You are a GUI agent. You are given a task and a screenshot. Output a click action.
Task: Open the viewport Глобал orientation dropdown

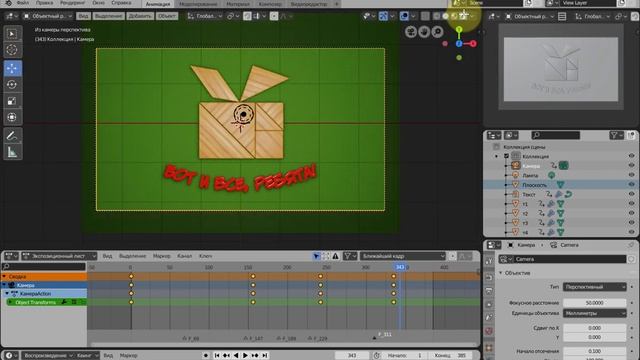(205, 16)
